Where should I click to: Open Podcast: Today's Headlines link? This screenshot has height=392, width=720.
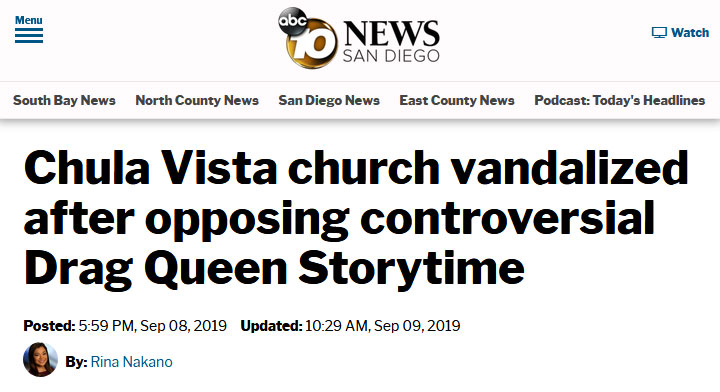point(619,100)
